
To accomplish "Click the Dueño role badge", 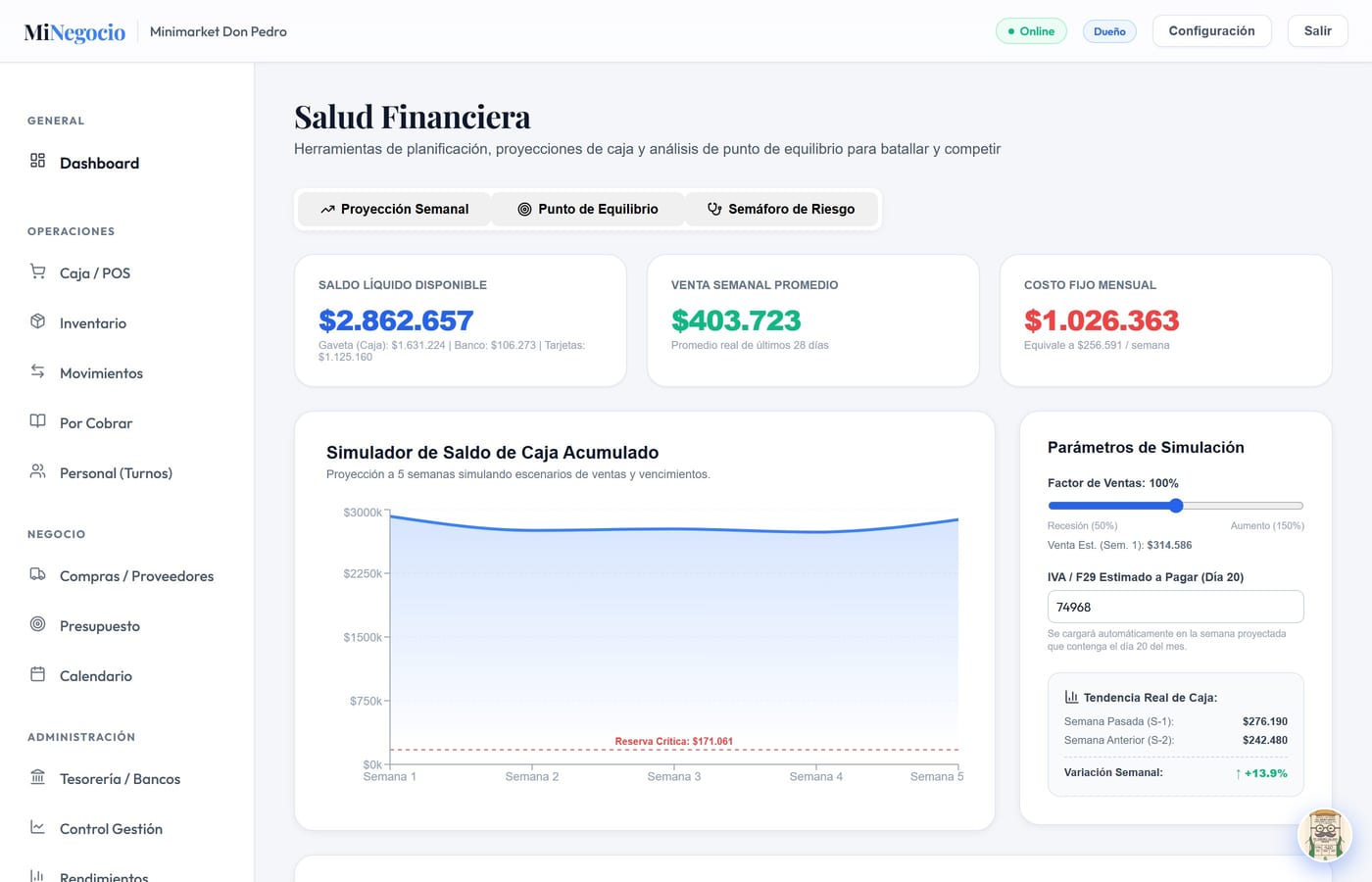I will 1109,31.
